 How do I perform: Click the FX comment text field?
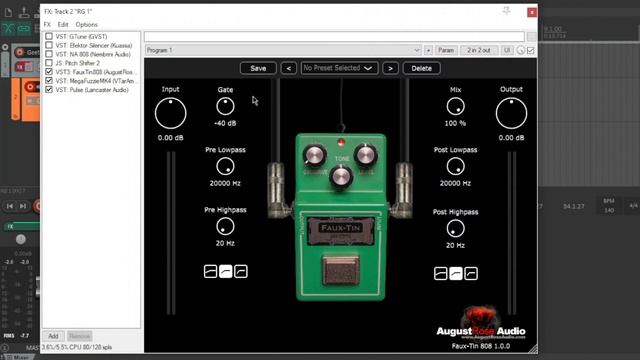tap(334, 36)
